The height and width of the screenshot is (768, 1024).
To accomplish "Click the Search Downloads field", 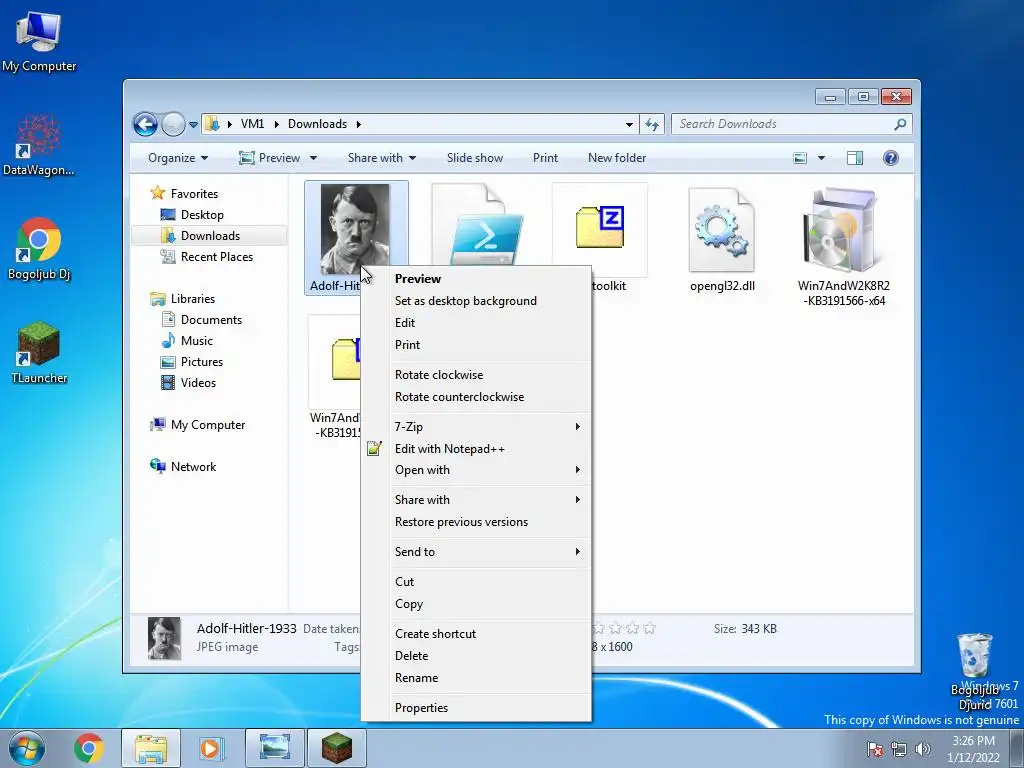I will coord(784,124).
